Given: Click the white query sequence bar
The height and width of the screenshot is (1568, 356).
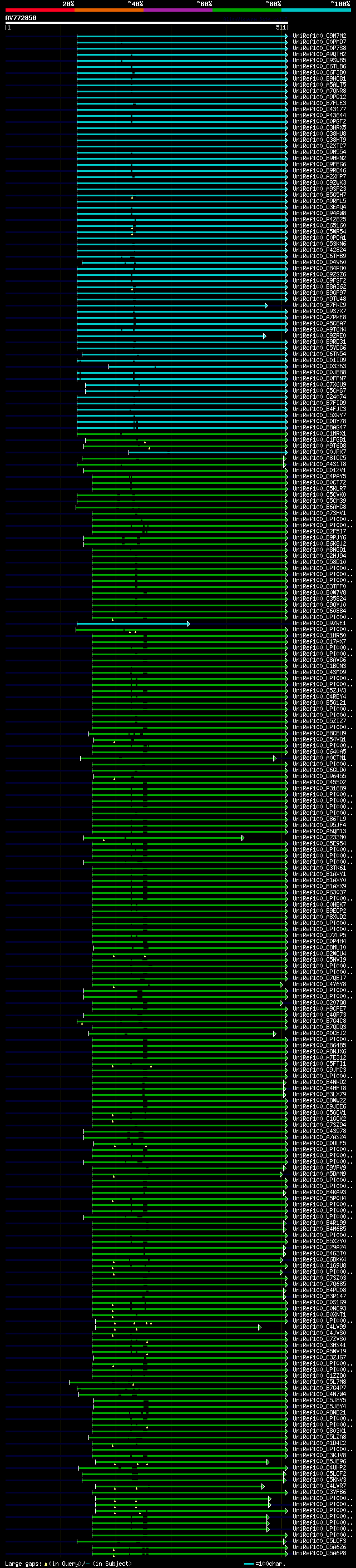Looking at the screenshot, I should [147, 23].
